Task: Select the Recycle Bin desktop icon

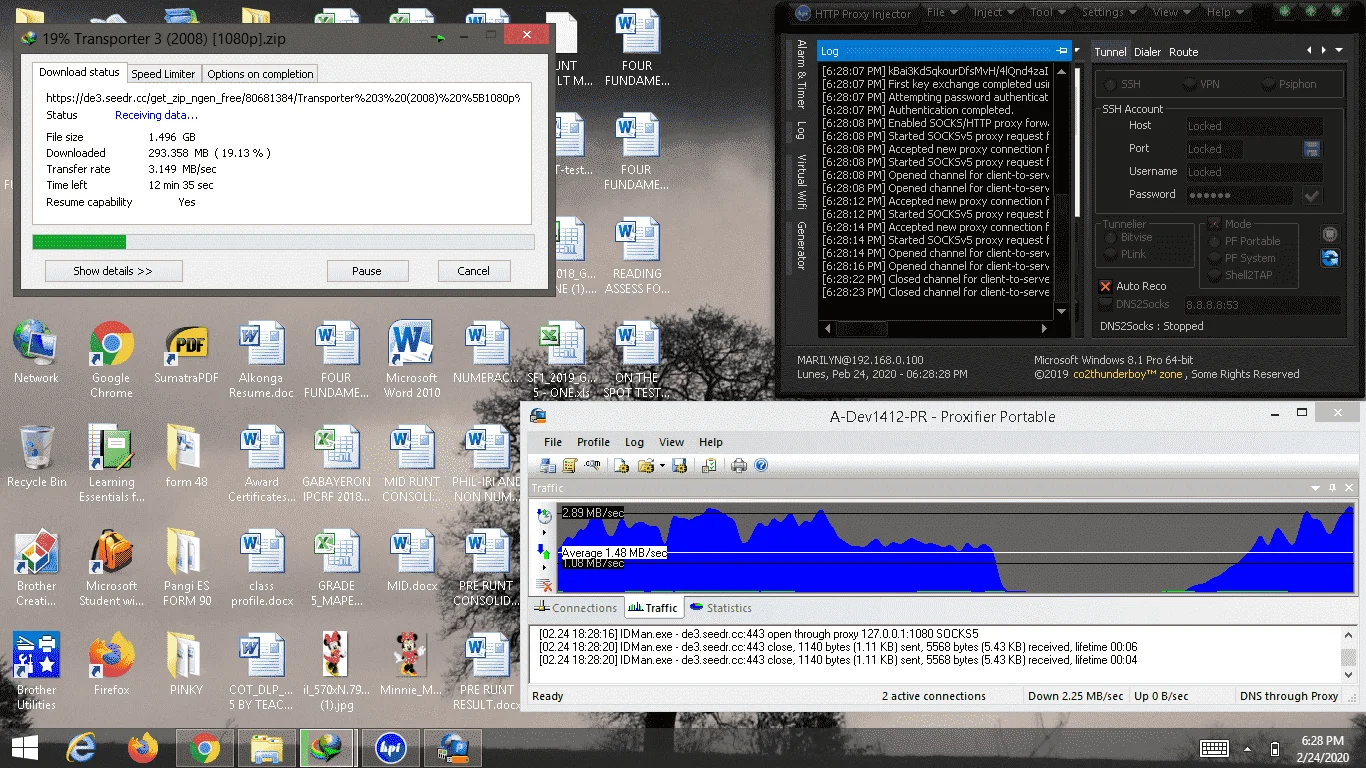Action: [x=36, y=457]
